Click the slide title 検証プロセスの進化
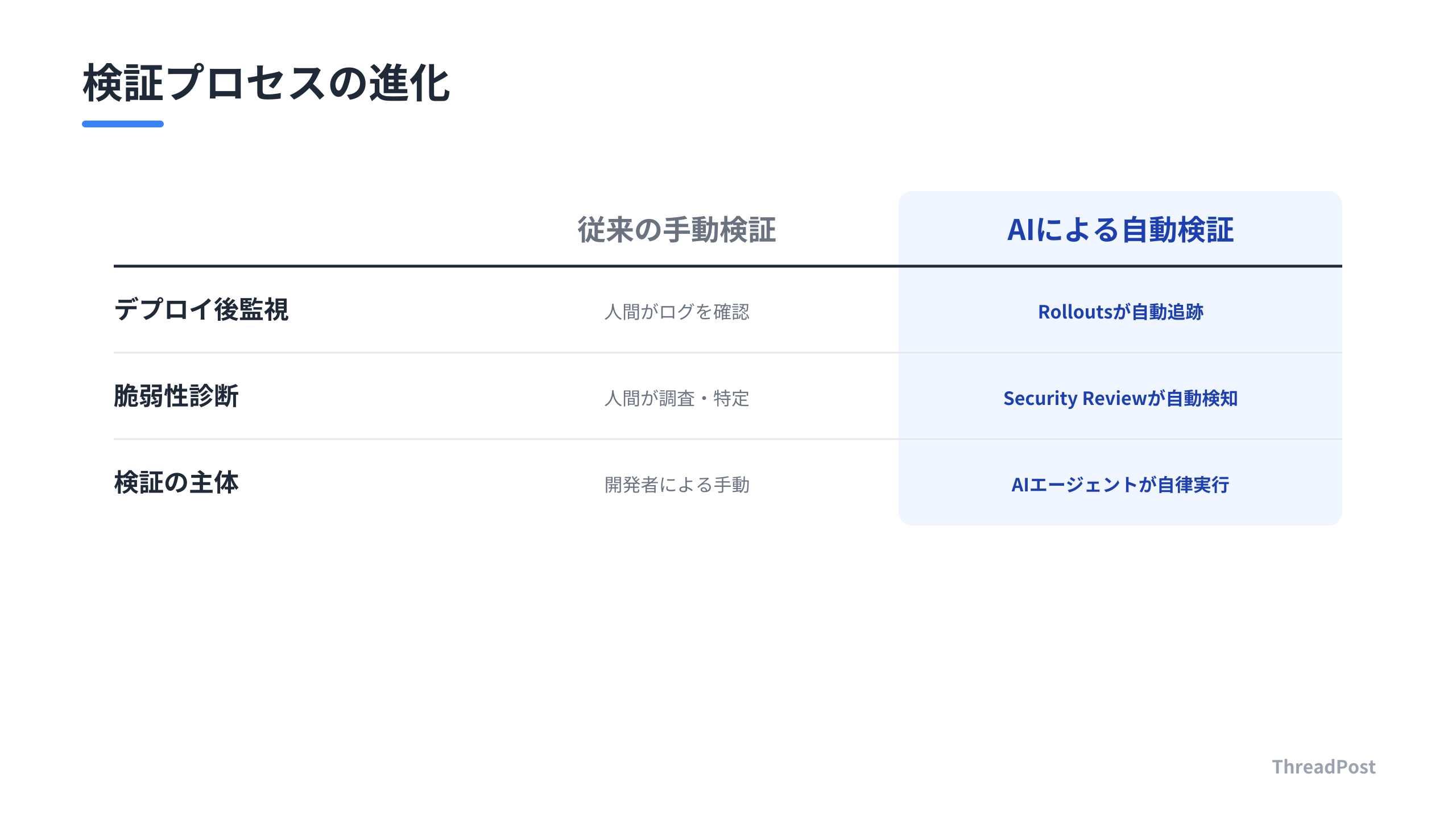Viewport: 1456px width, 819px height. coord(266,84)
